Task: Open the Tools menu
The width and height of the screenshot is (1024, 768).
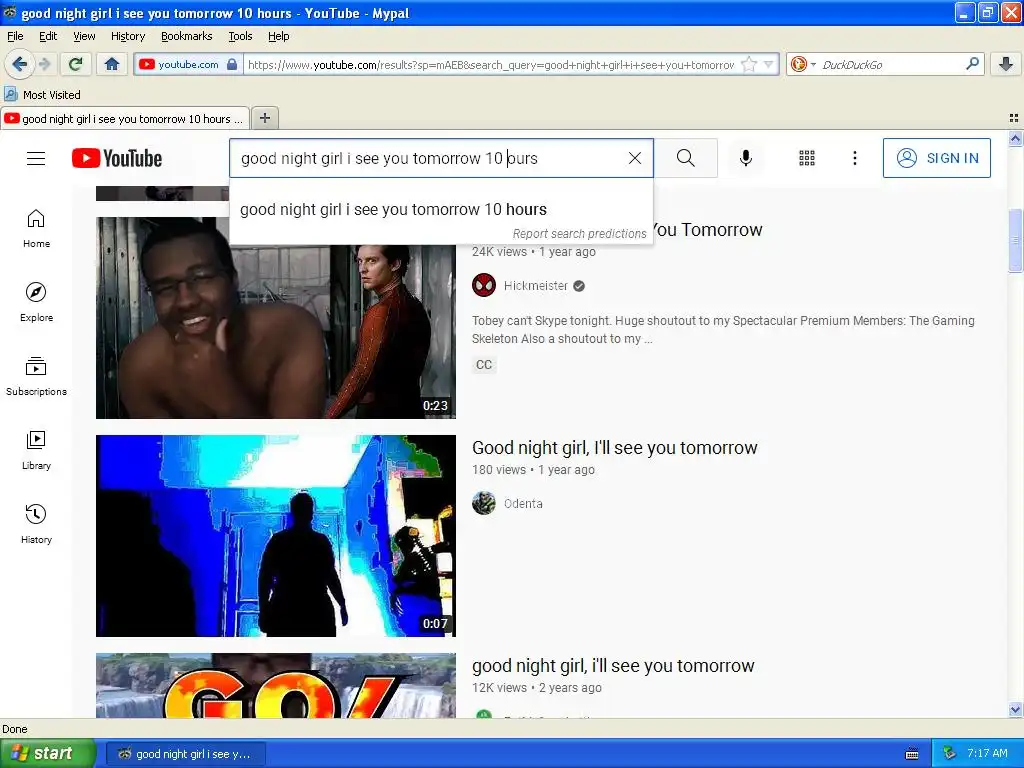Action: point(240,36)
